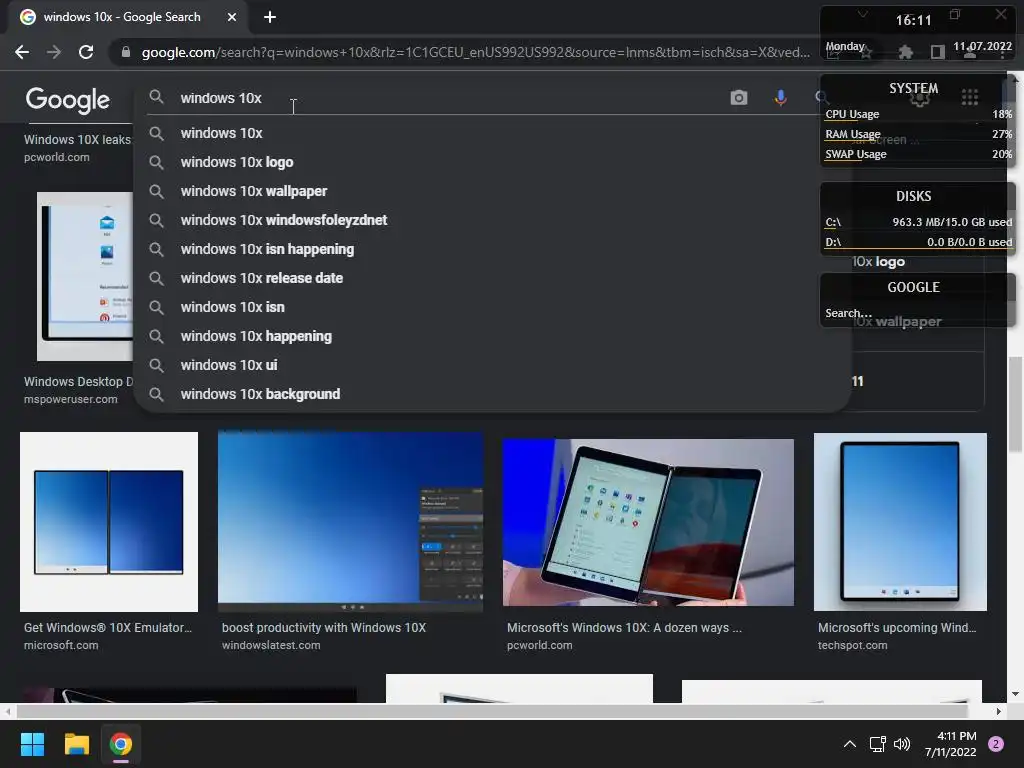The width and height of the screenshot is (1024, 768).
Task: Open 'boost productivity with Windows 10X' thumbnail
Action: pyautogui.click(x=351, y=522)
